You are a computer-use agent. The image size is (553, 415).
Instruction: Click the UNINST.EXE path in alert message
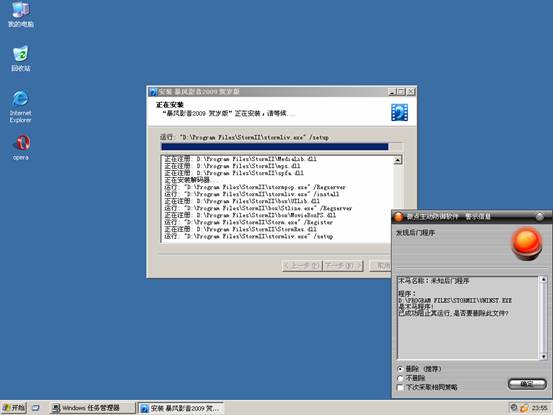click(x=455, y=301)
